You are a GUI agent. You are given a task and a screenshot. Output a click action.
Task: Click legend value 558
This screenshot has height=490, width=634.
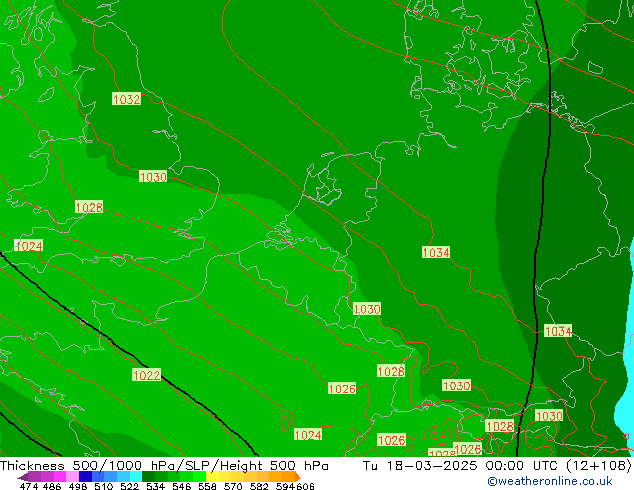click(x=207, y=486)
